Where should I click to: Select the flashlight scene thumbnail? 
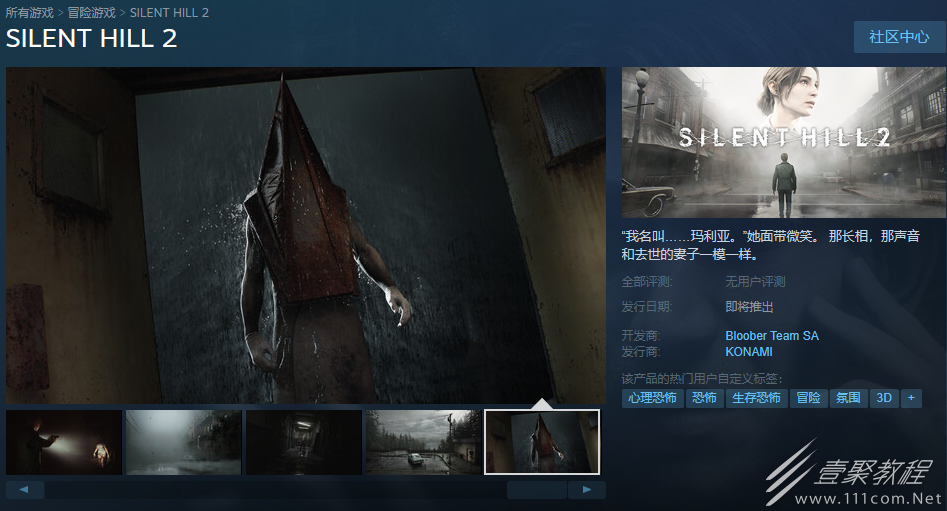(64, 442)
